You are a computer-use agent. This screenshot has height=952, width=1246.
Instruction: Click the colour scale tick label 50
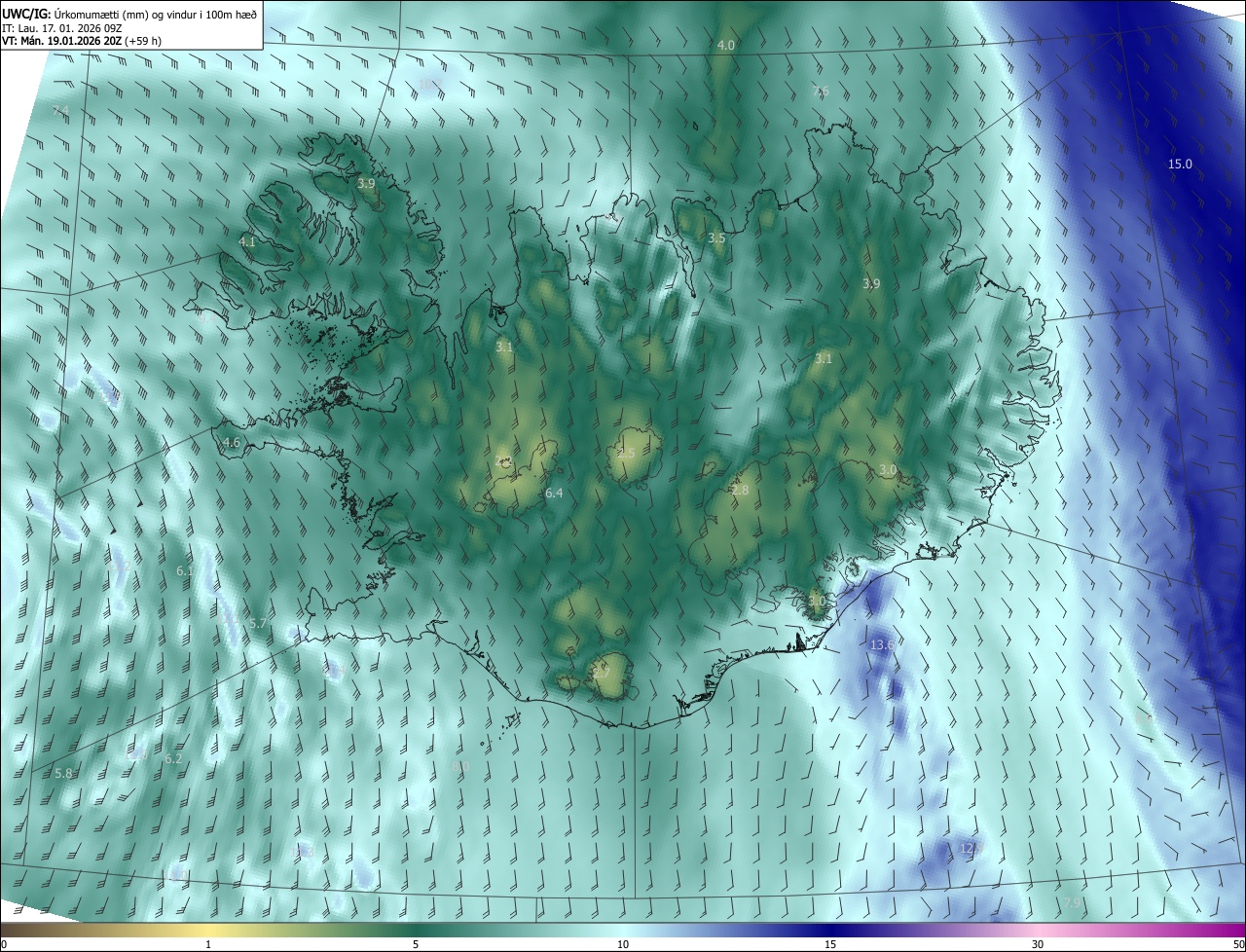coord(1237,944)
